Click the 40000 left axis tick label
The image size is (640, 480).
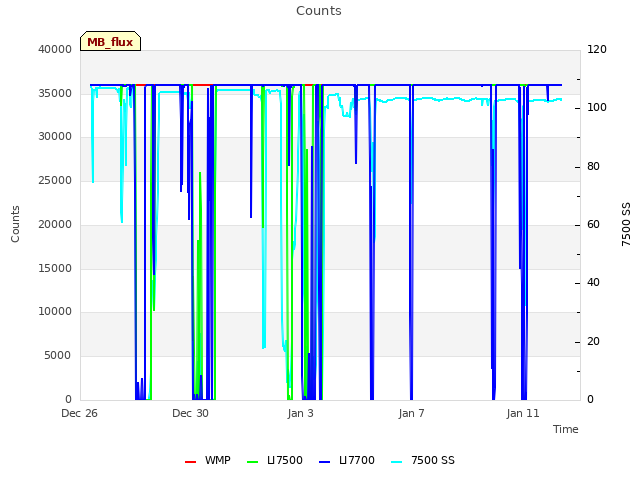[55, 49]
